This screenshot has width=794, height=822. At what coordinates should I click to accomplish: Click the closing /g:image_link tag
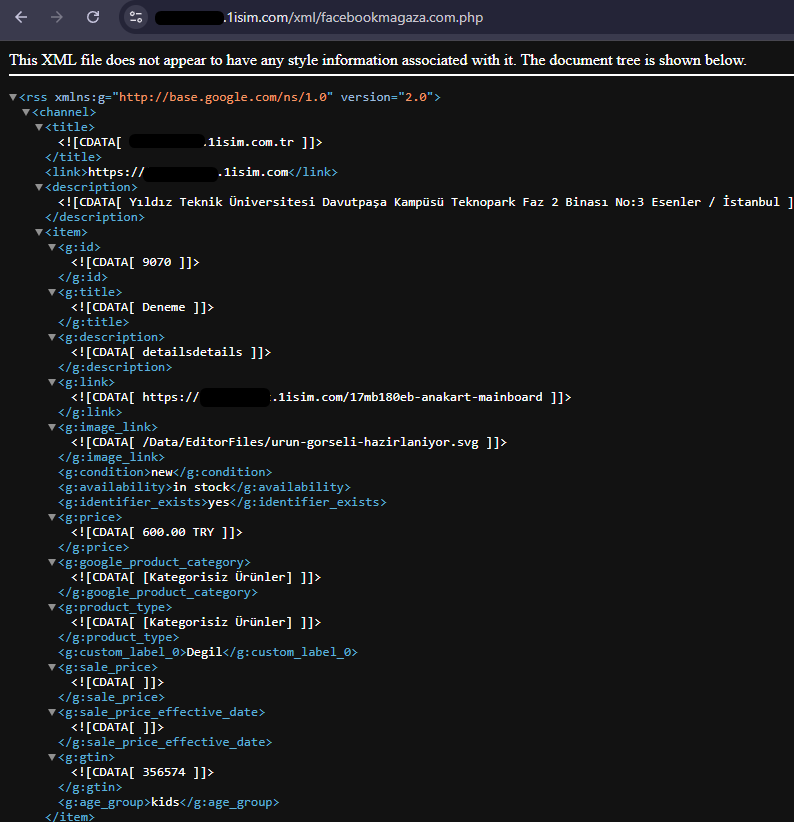click(111, 457)
